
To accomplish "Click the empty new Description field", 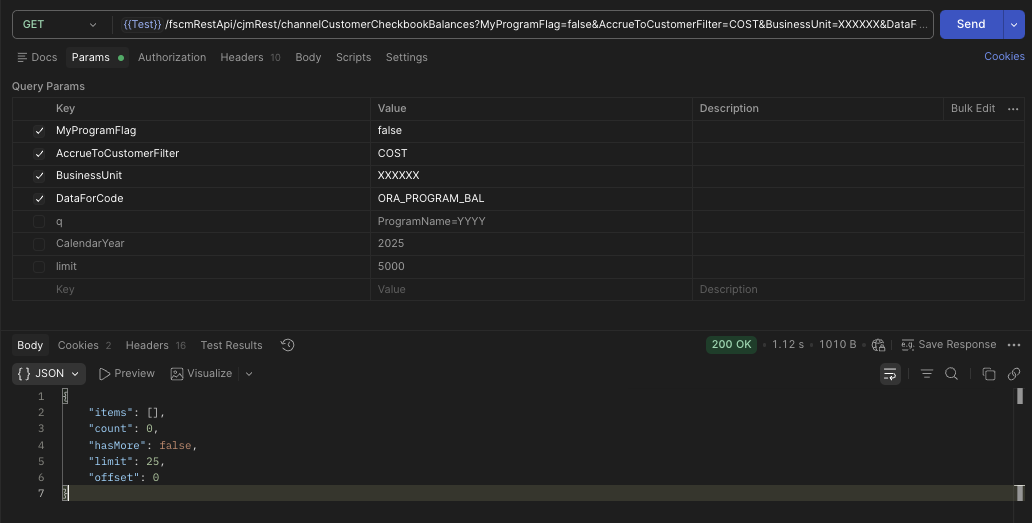I will [858, 289].
